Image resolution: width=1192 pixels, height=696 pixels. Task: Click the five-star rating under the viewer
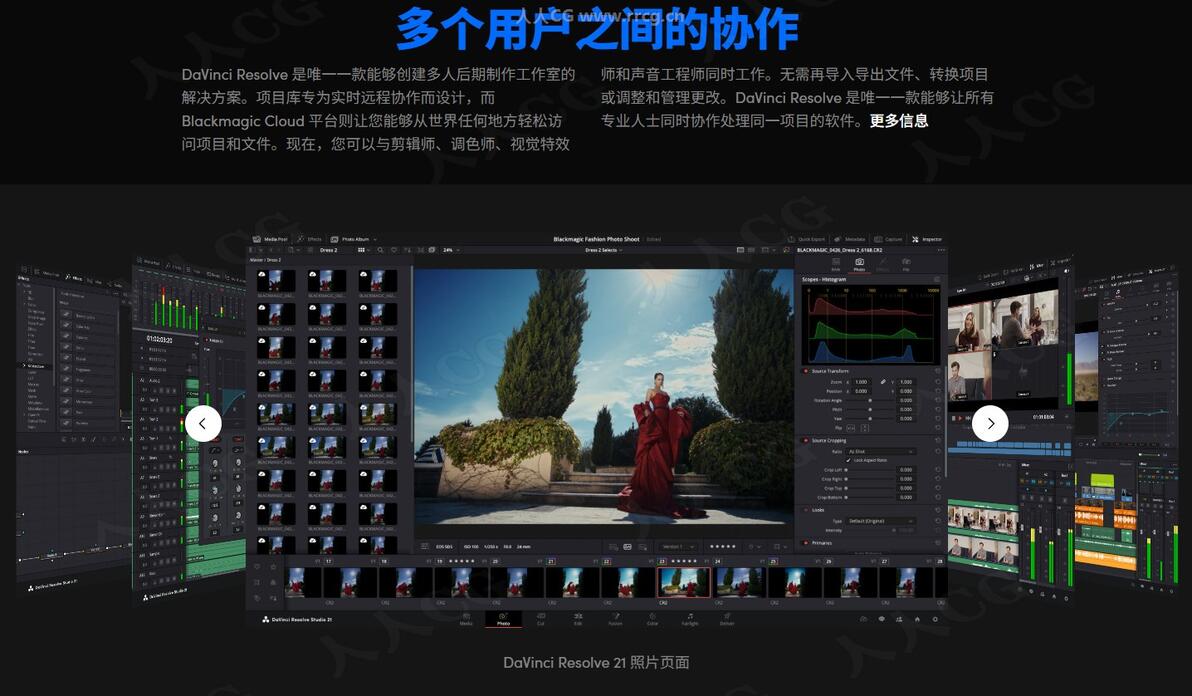click(722, 546)
